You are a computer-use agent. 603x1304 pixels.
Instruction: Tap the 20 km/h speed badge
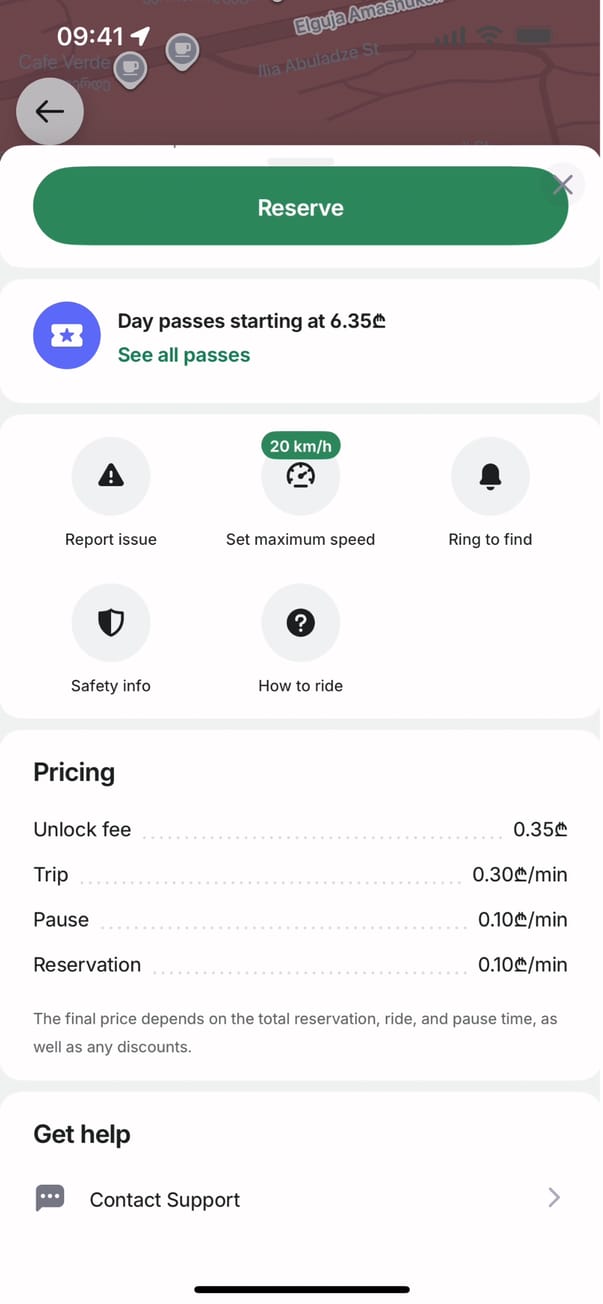[300, 446]
